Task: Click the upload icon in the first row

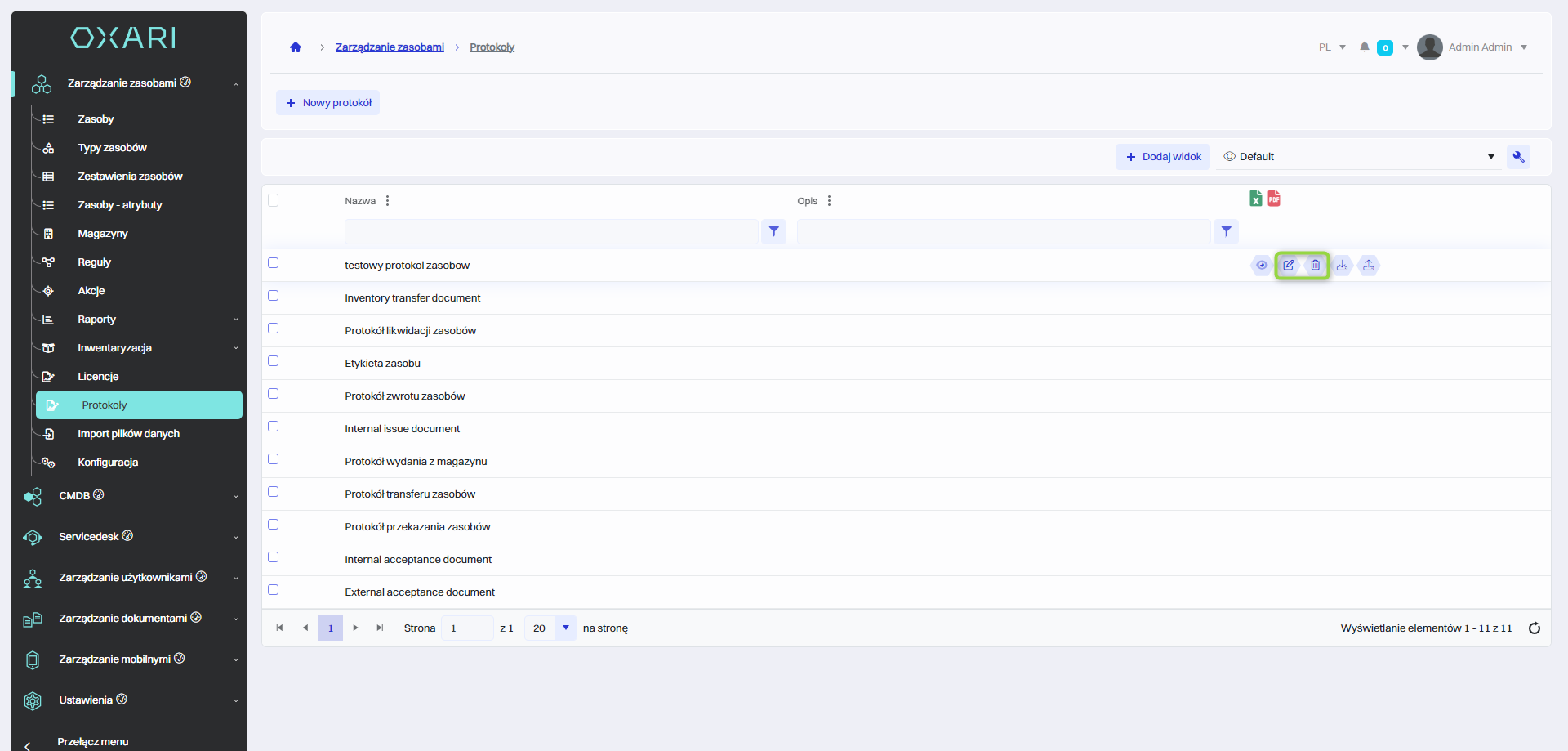Action: click(x=1369, y=265)
